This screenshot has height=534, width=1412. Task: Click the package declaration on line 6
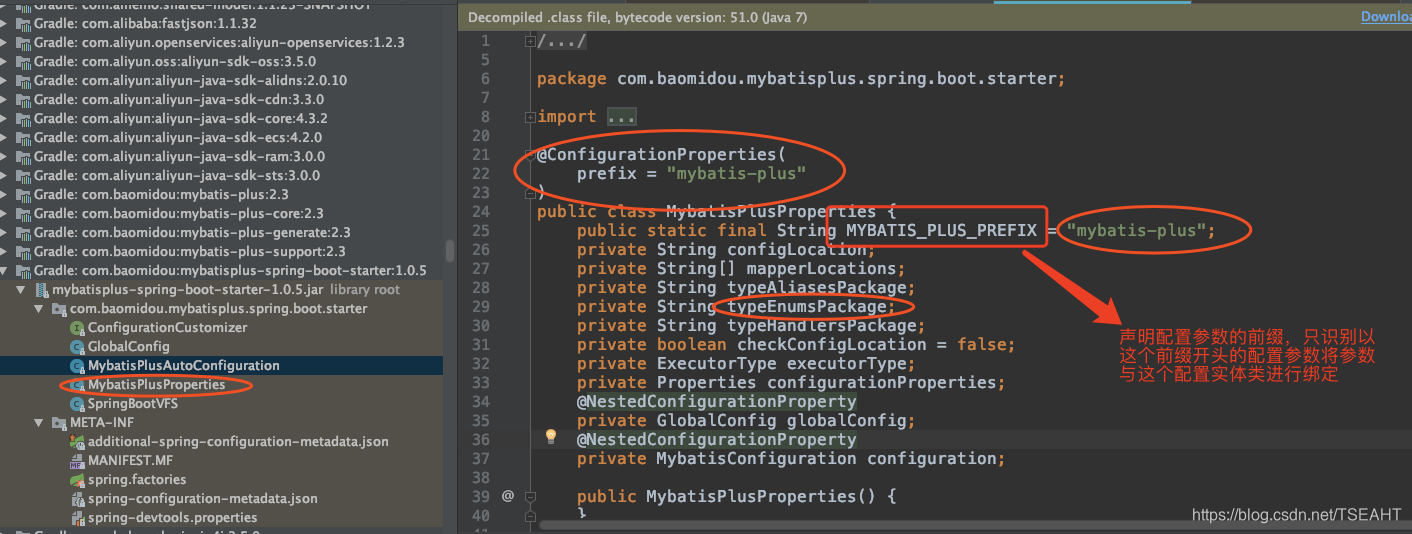(x=801, y=79)
